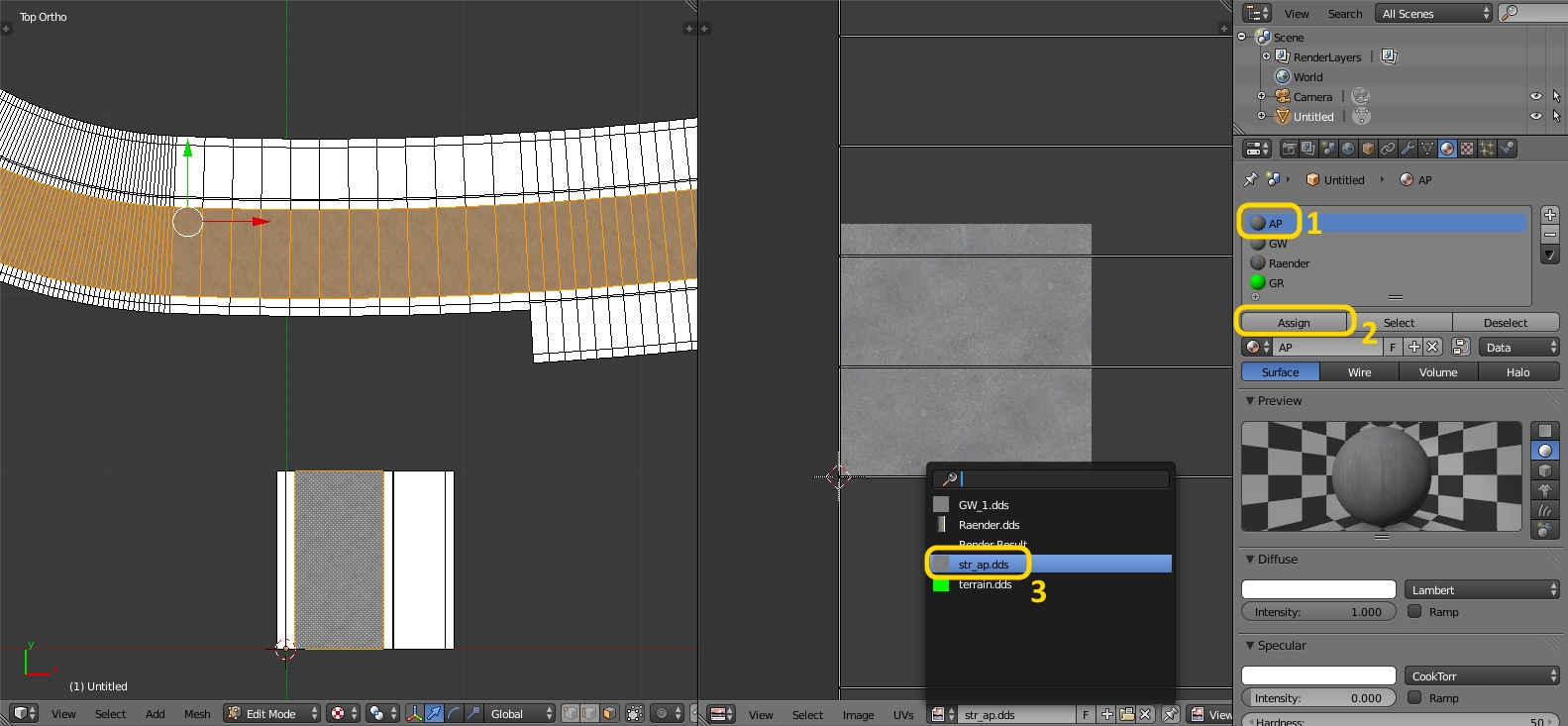Image resolution: width=1568 pixels, height=726 pixels.
Task: Switch to the Wire material type tab
Action: pos(1359,372)
